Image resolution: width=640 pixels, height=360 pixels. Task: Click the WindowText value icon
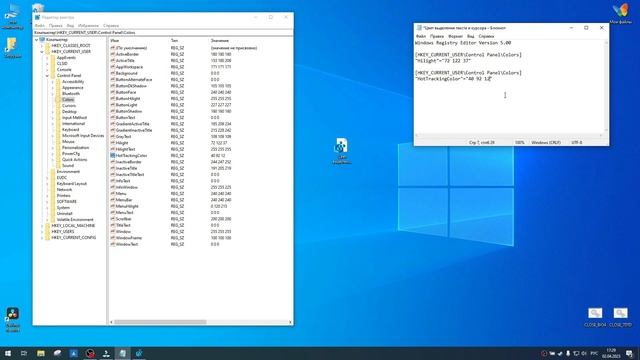click(113, 244)
